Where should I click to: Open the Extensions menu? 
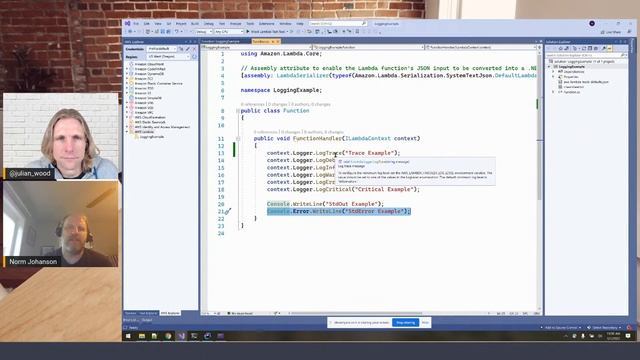point(266,24)
